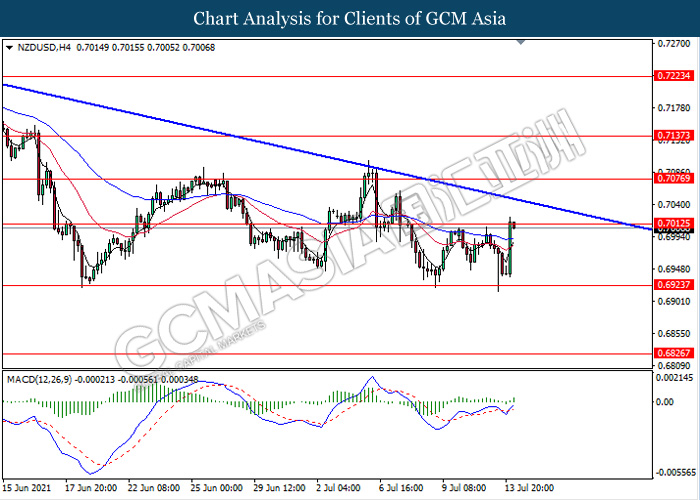The image size is (700, 500).
Task: Click the red horizontal line at 0.72234
Action: tap(300, 75)
